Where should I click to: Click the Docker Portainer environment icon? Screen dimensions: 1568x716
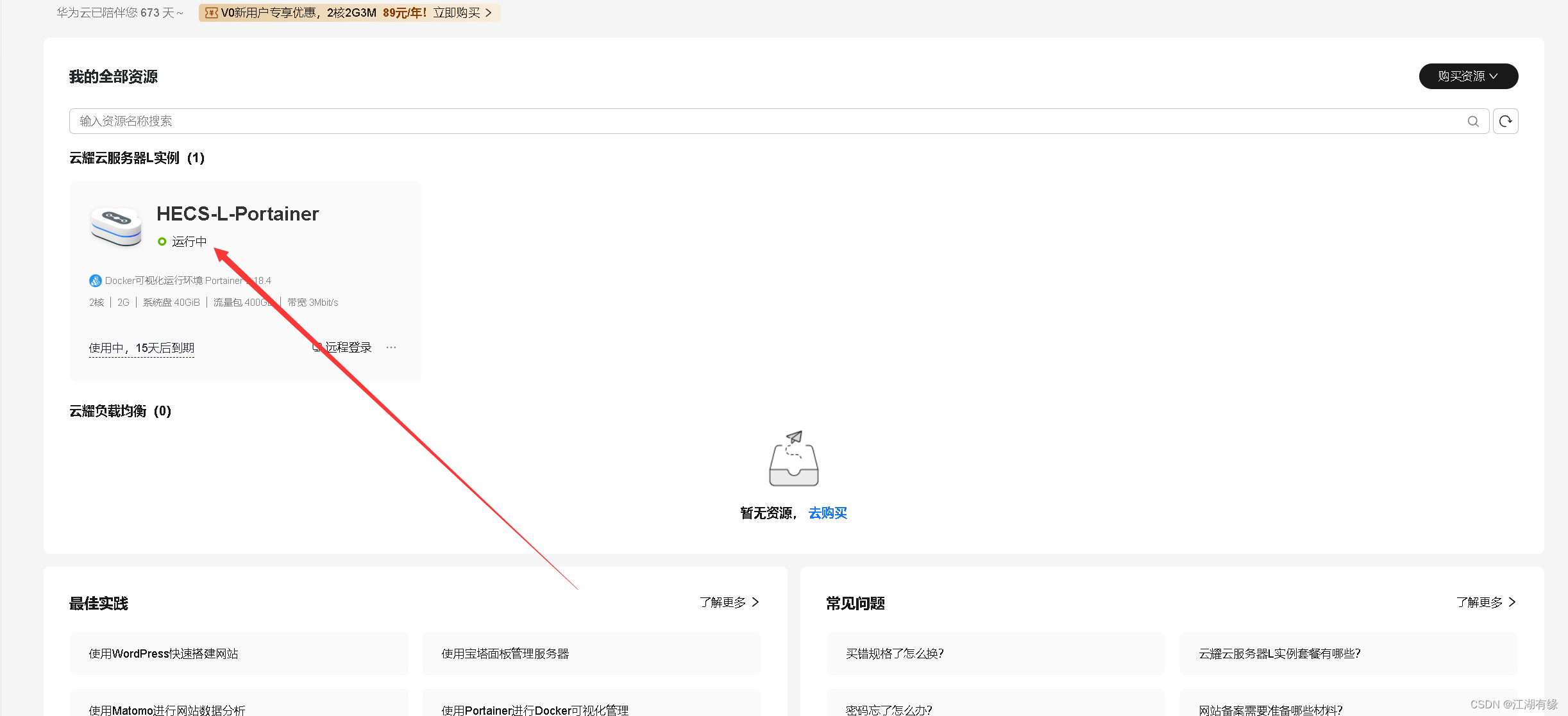tap(95, 280)
